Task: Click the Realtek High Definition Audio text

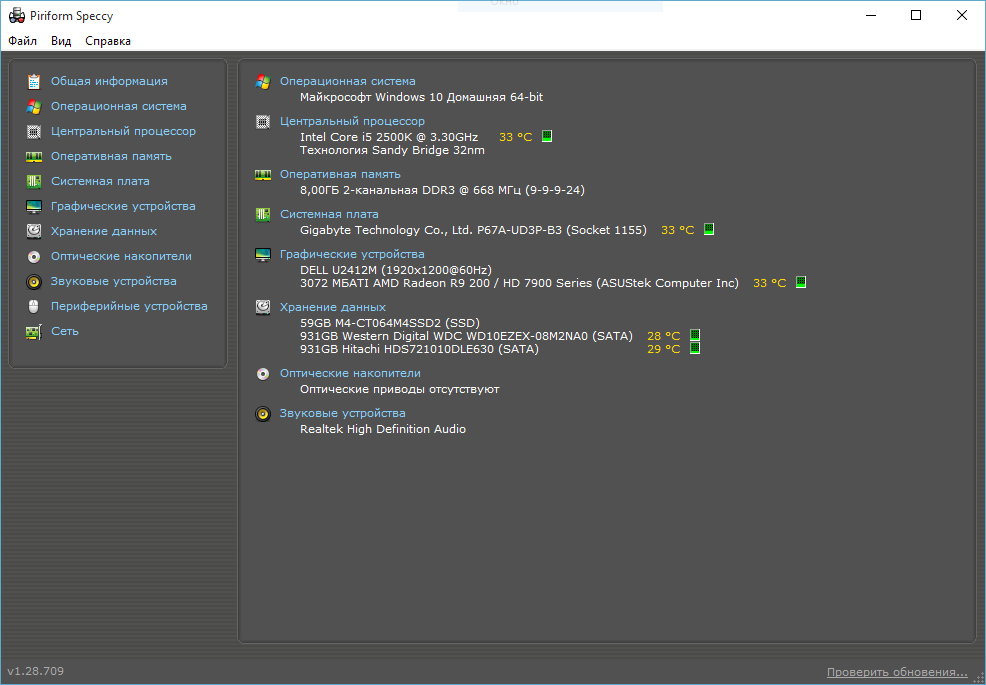Action: coord(383,429)
